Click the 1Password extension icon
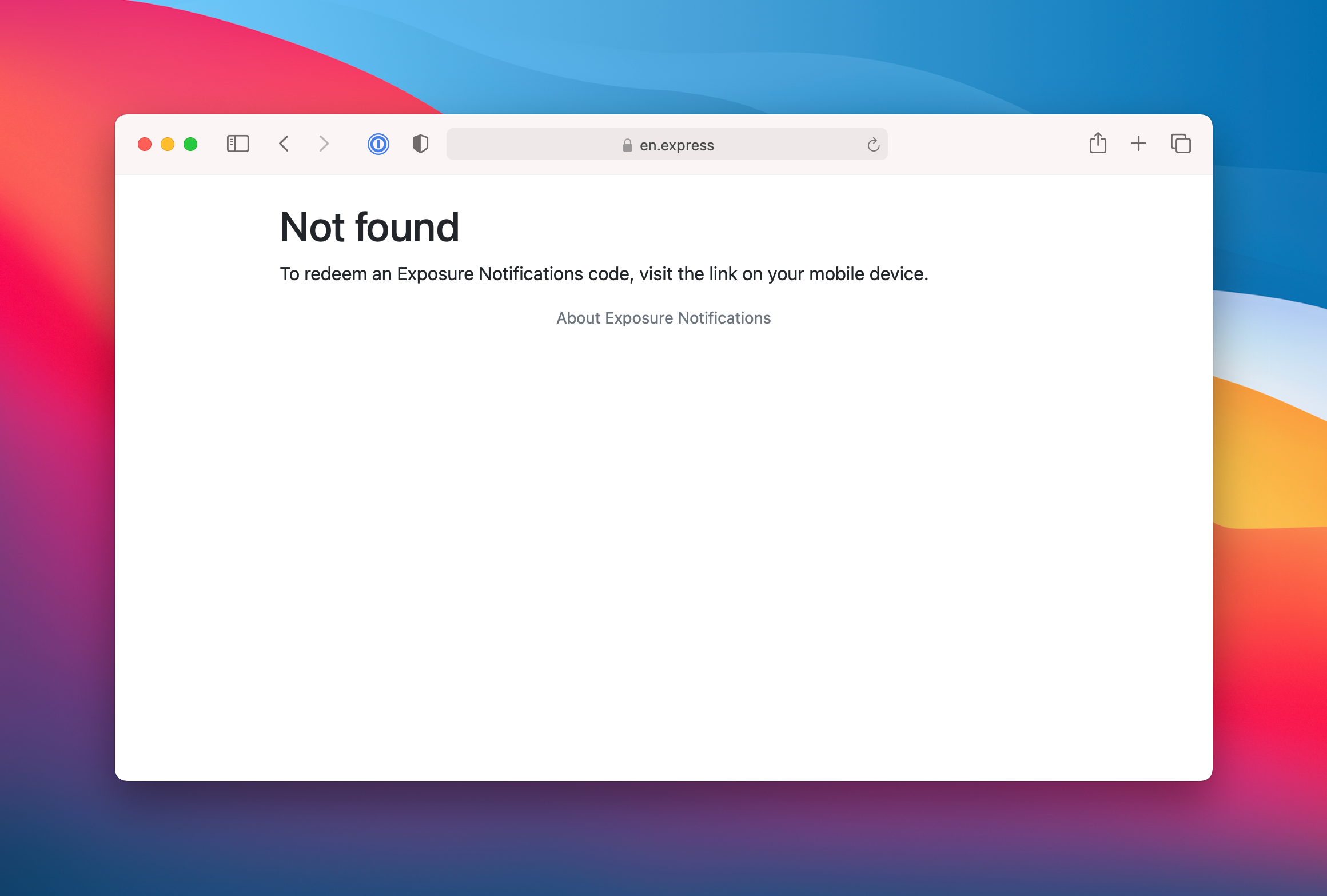1327x896 pixels. coord(379,144)
